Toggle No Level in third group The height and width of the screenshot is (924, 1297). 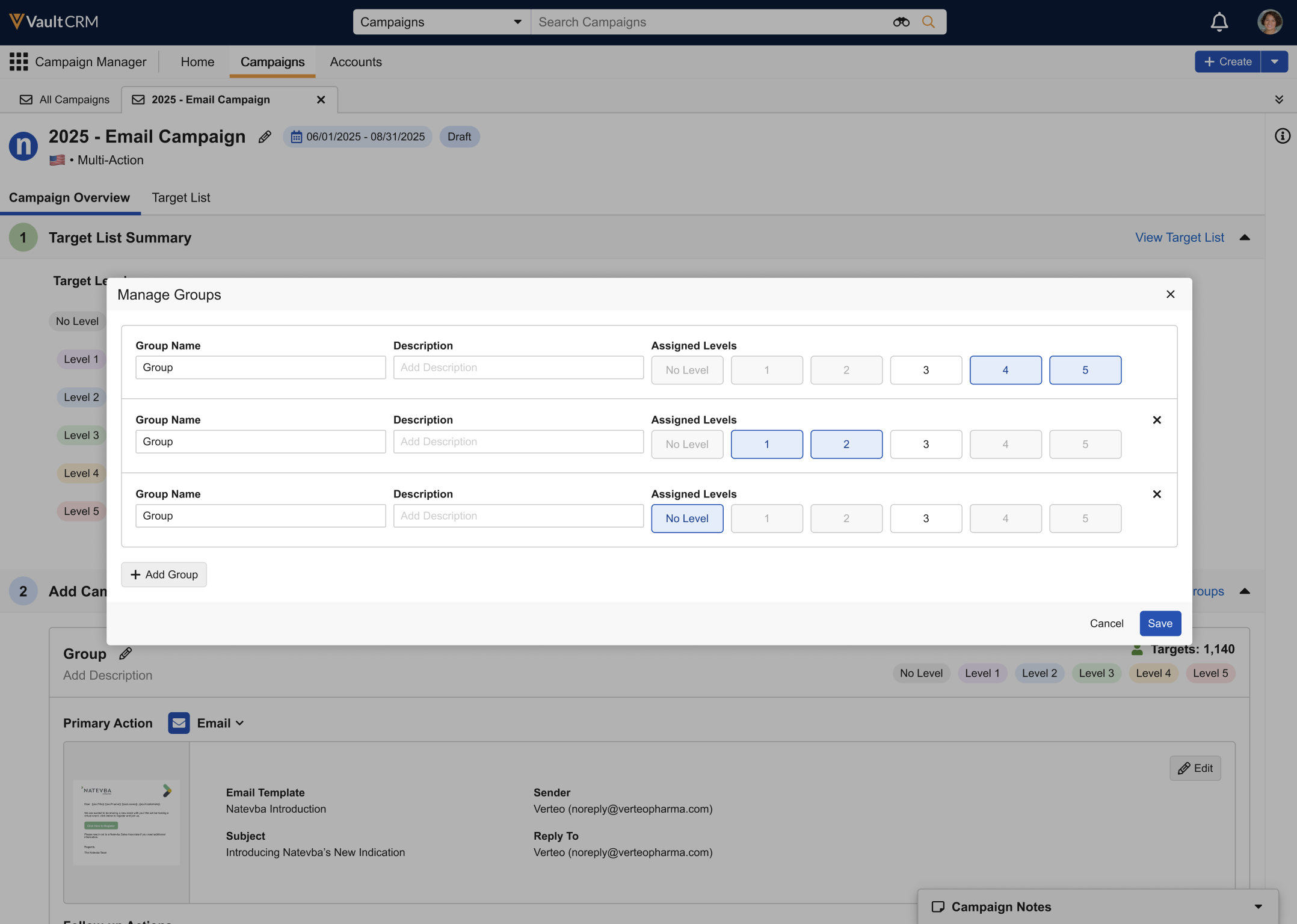(686, 518)
